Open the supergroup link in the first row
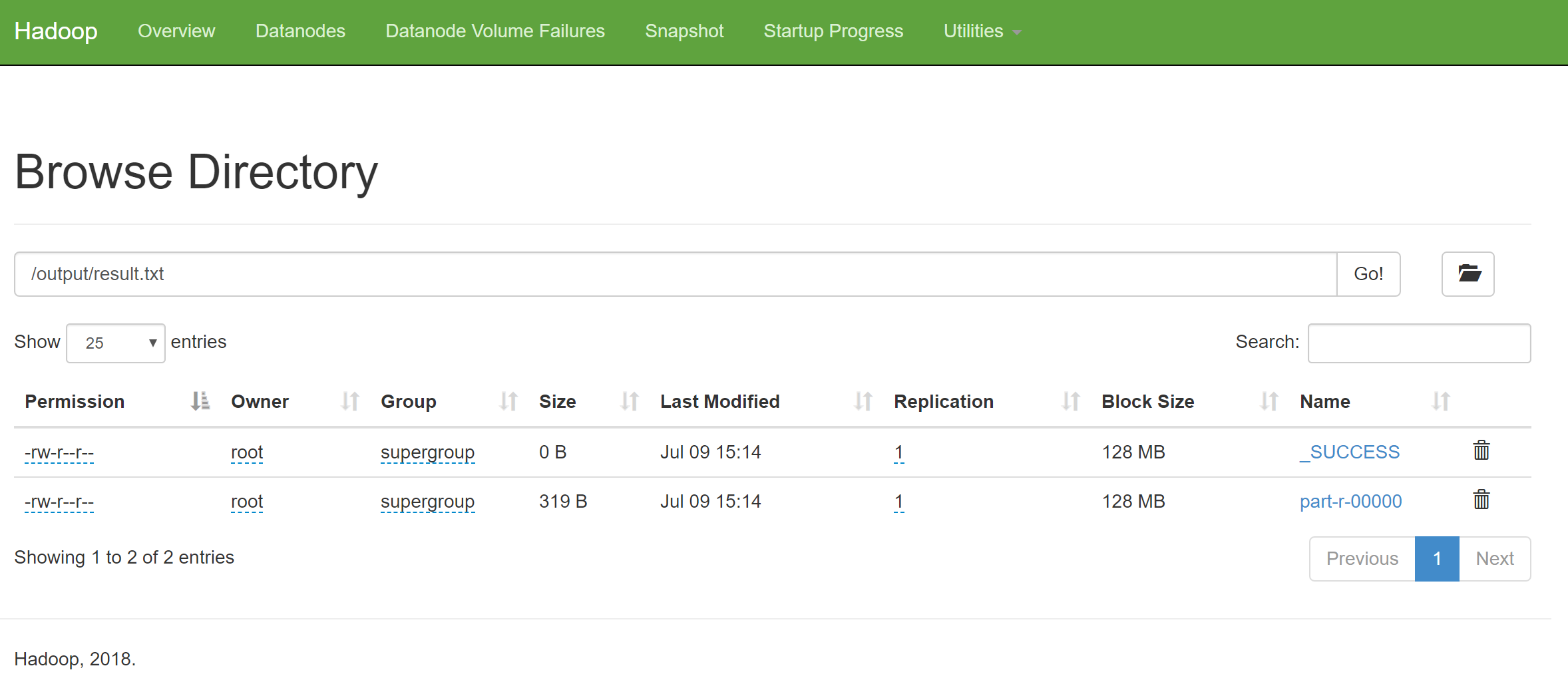Viewport: 1568px width, 688px height. (427, 452)
